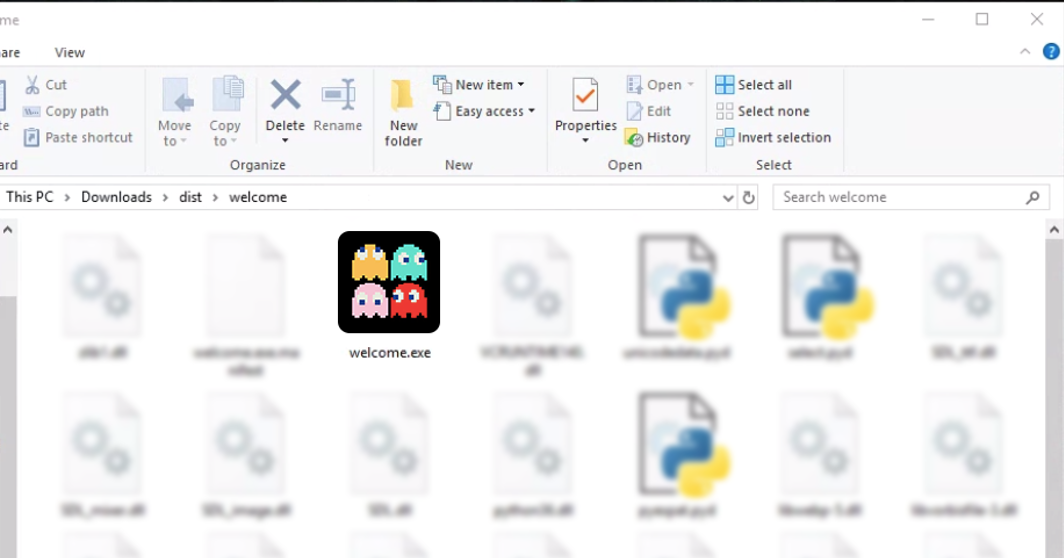Open the Move to folder icon
Viewport: 1064px width, 558px height.
pyautogui.click(x=176, y=94)
